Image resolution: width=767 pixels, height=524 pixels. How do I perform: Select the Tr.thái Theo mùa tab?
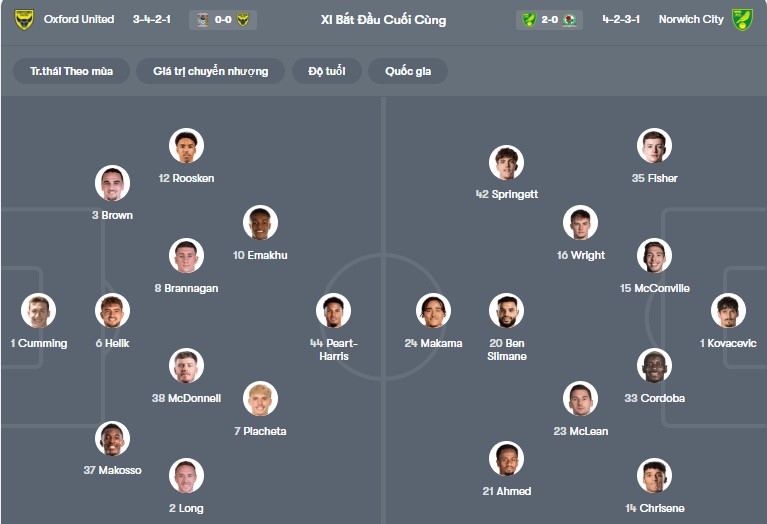pyautogui.click(x=72, y=71)
